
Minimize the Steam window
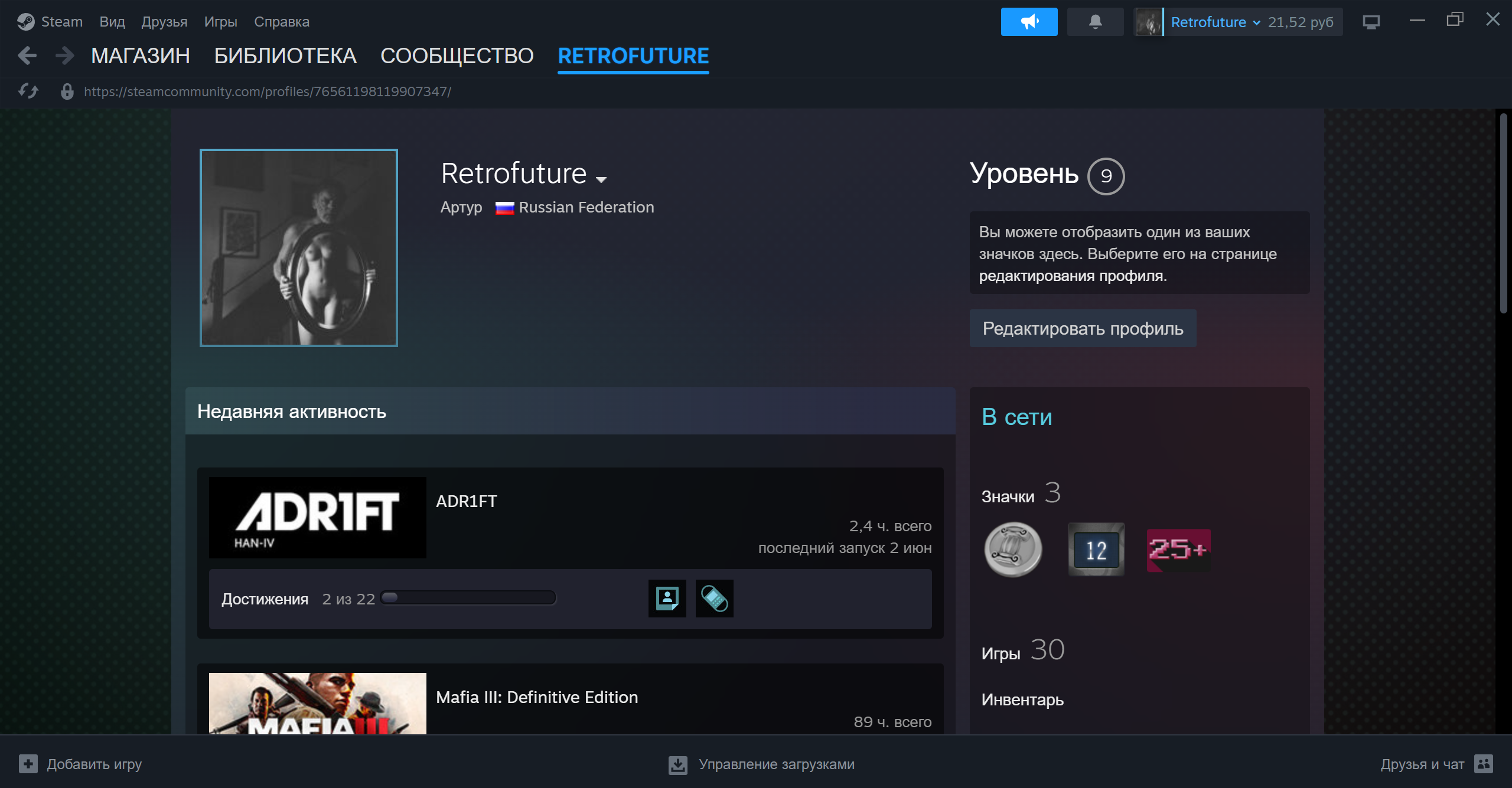pyautogui.click(x=1417, y=21)
